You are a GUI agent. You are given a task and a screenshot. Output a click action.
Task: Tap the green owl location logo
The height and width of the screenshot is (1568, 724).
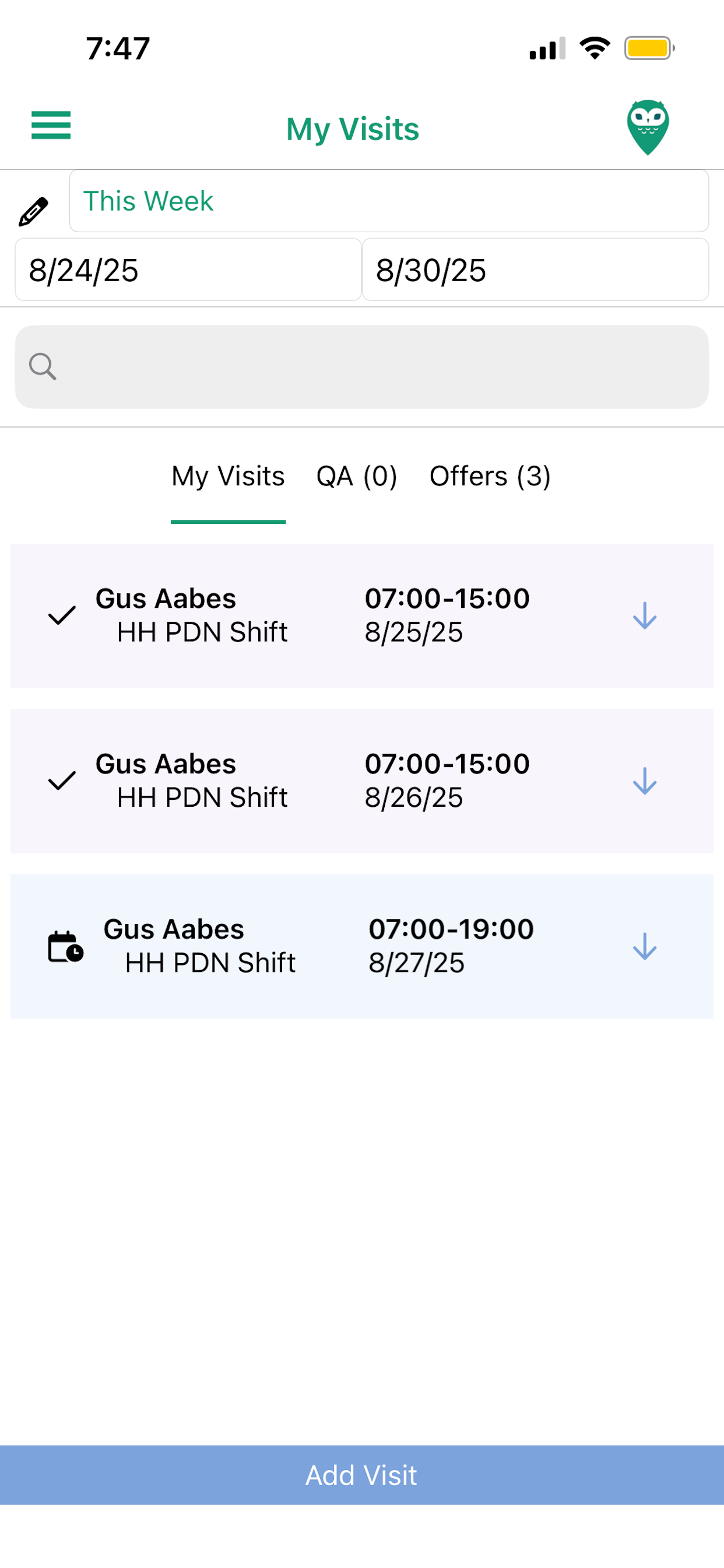648,127
